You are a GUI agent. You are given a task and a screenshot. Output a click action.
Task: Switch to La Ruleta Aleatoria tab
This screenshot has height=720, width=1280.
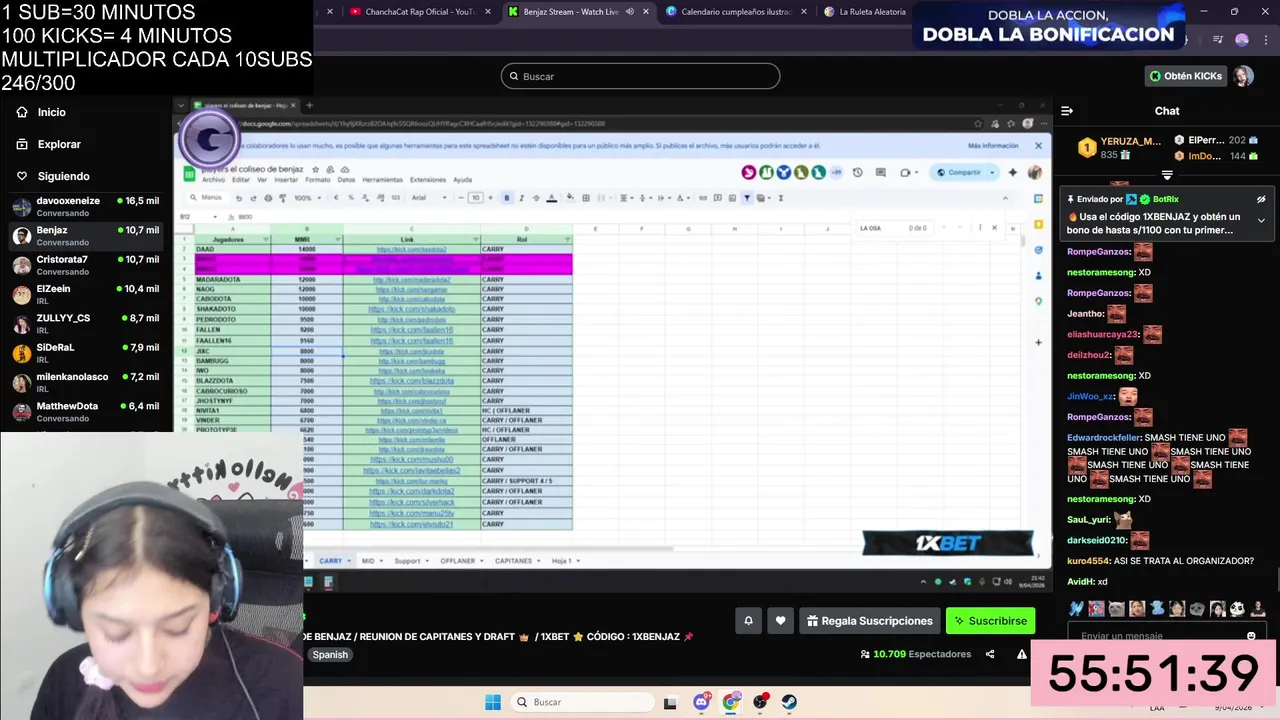coord(865,12)
